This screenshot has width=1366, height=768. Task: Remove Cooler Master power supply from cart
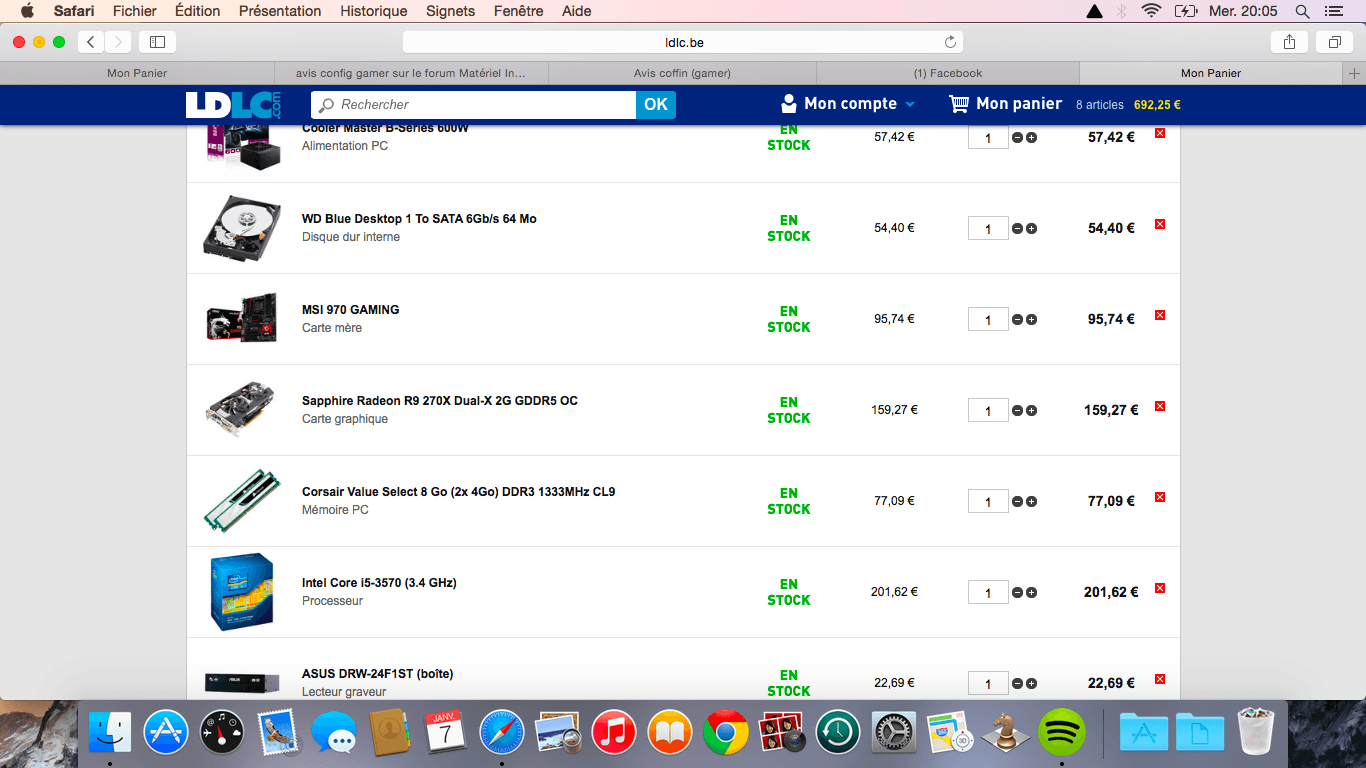(1160, 133)
